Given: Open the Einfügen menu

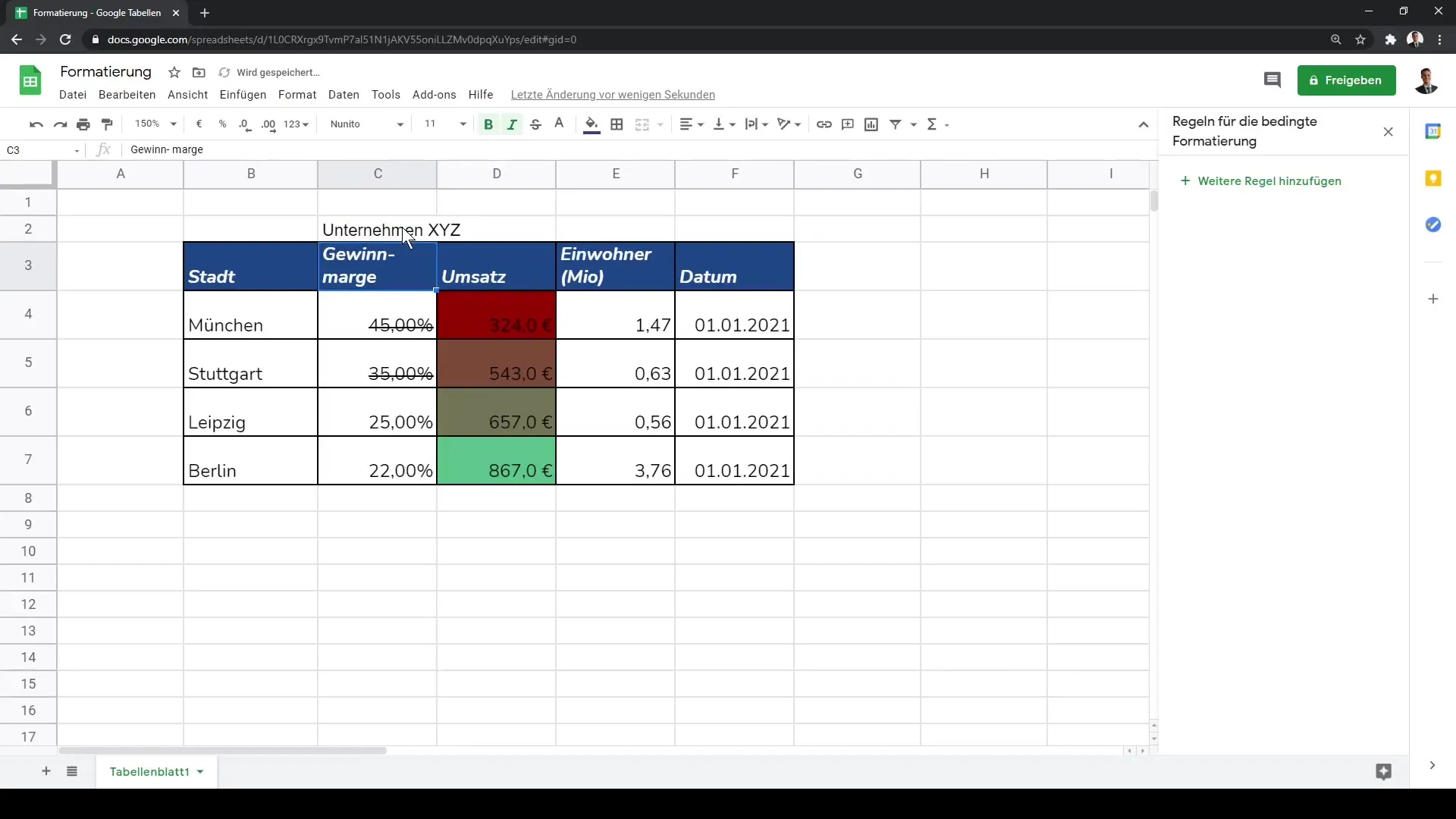Looking at the screenshot, I should (243, 95).
